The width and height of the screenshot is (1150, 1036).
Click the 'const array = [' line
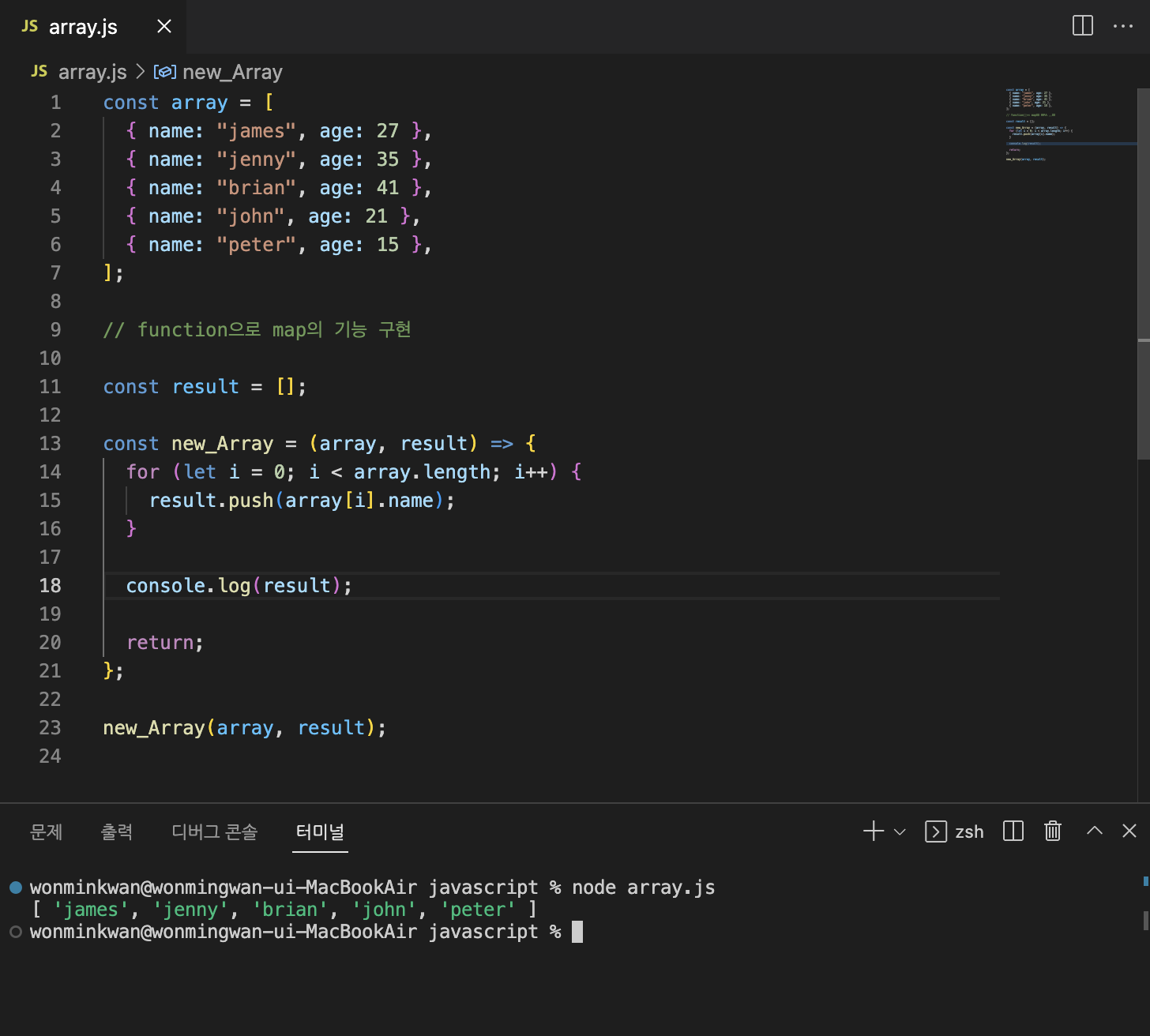point(188,103)
